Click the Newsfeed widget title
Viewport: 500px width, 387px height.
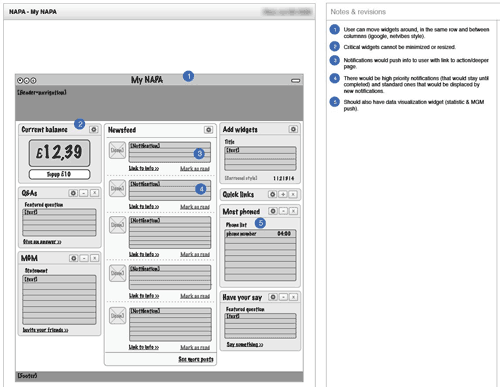122,130
